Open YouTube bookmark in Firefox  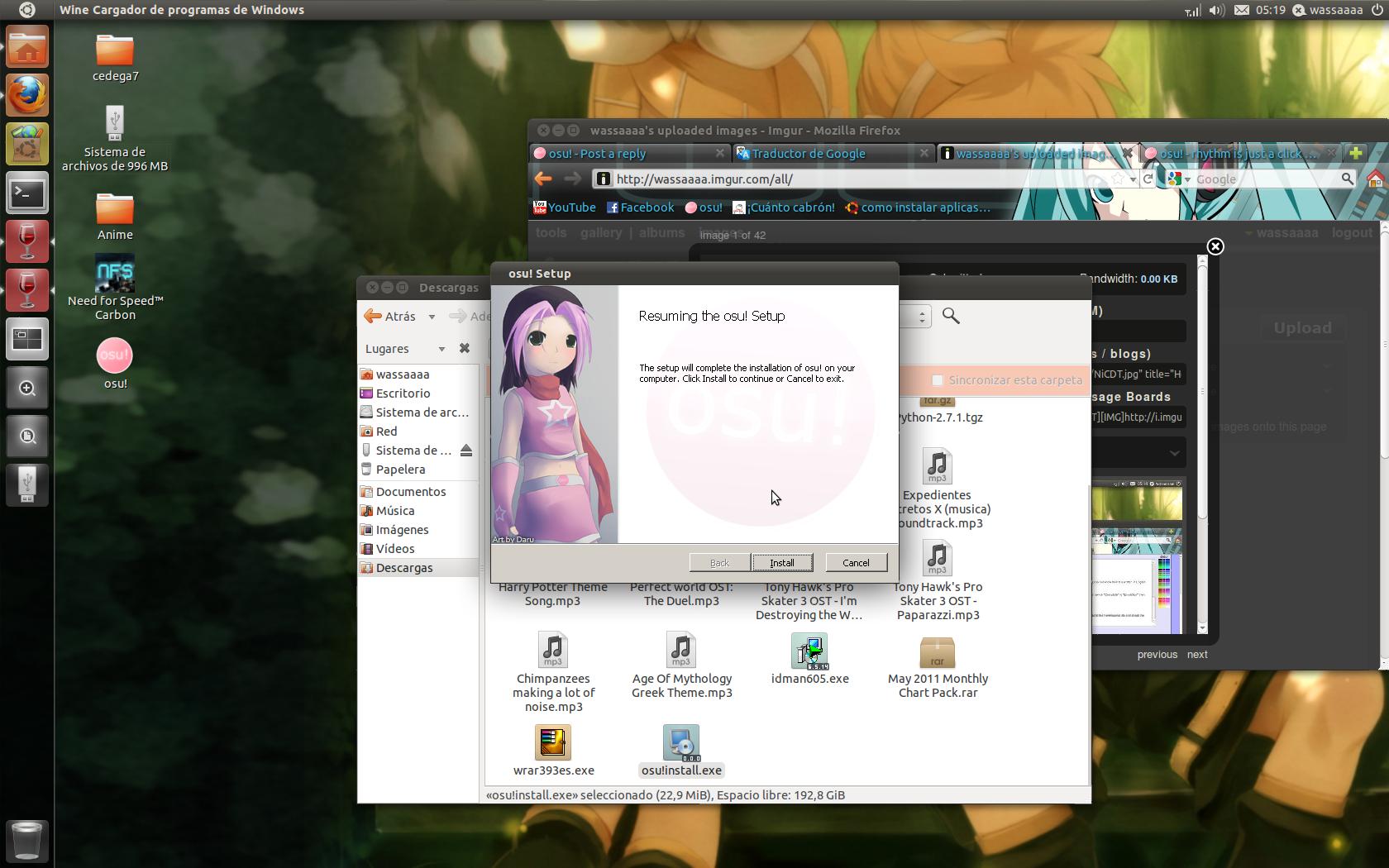coord(565,207)
